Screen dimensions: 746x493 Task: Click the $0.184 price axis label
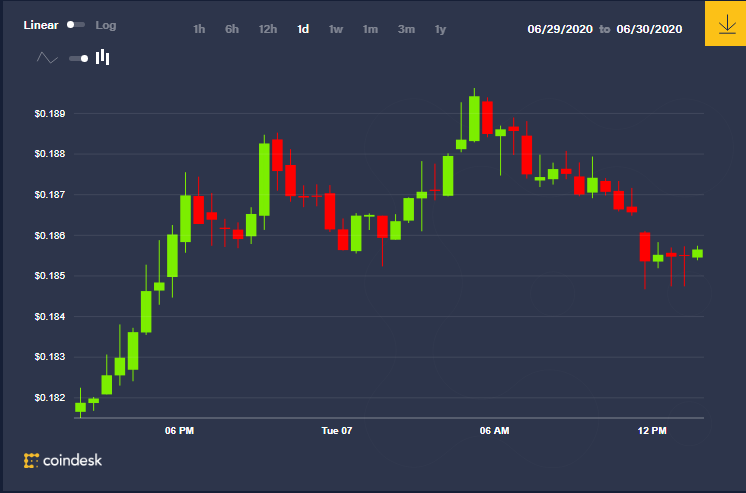(50, 316)
